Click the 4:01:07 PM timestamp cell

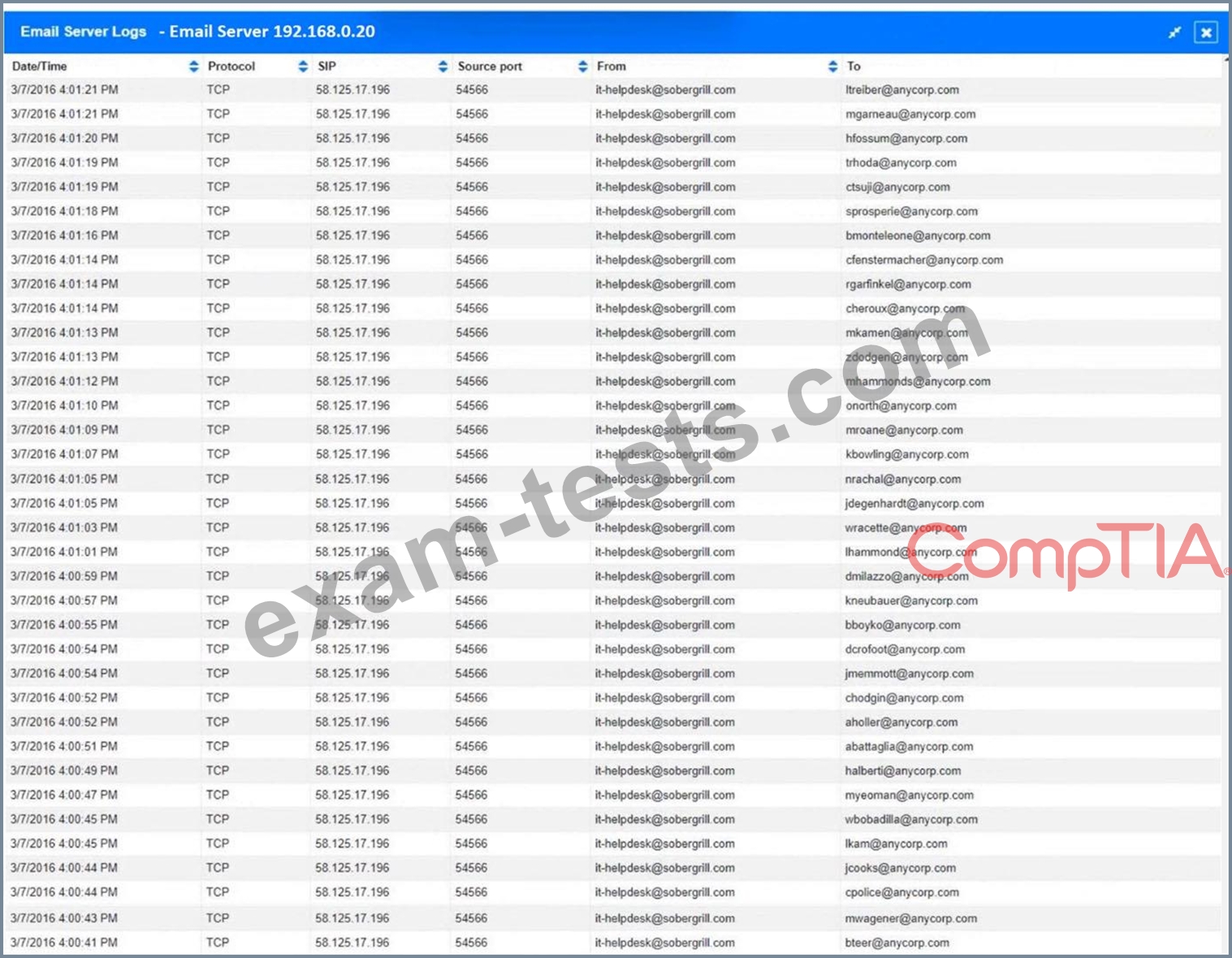tap(64, 454)
